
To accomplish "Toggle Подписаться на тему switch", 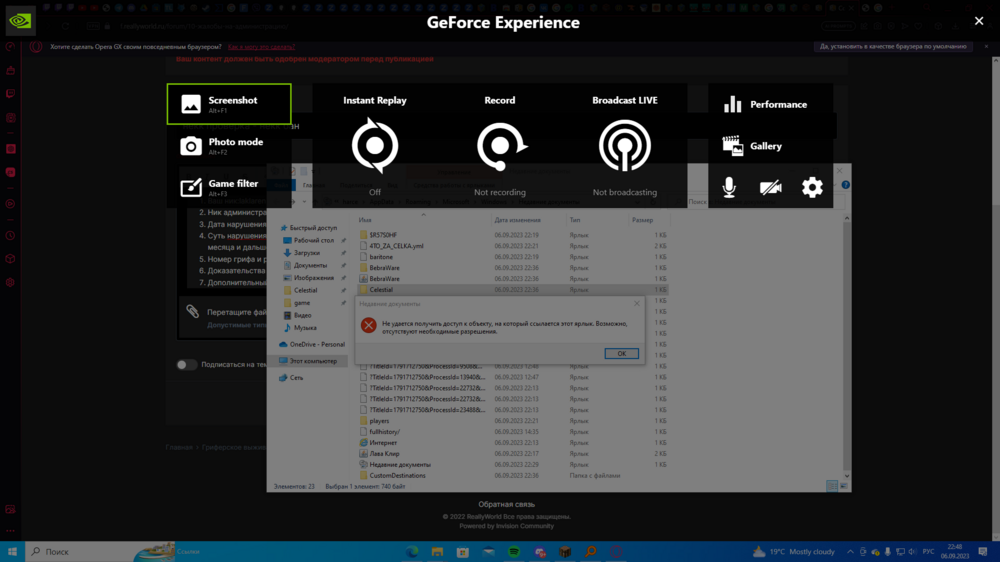I will coord(186,365).
